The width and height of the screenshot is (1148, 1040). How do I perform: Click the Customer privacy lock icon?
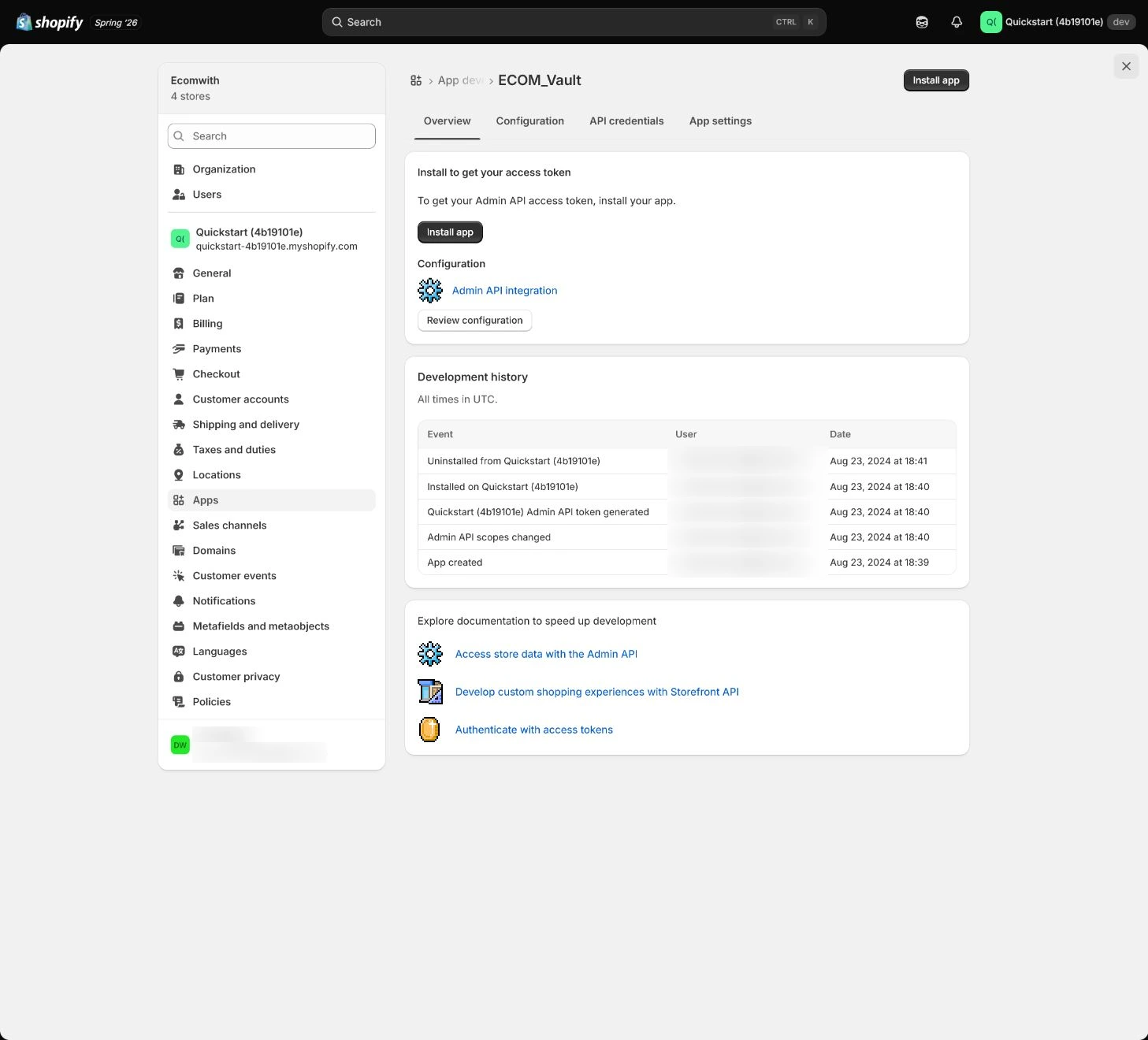coord(179,677)
